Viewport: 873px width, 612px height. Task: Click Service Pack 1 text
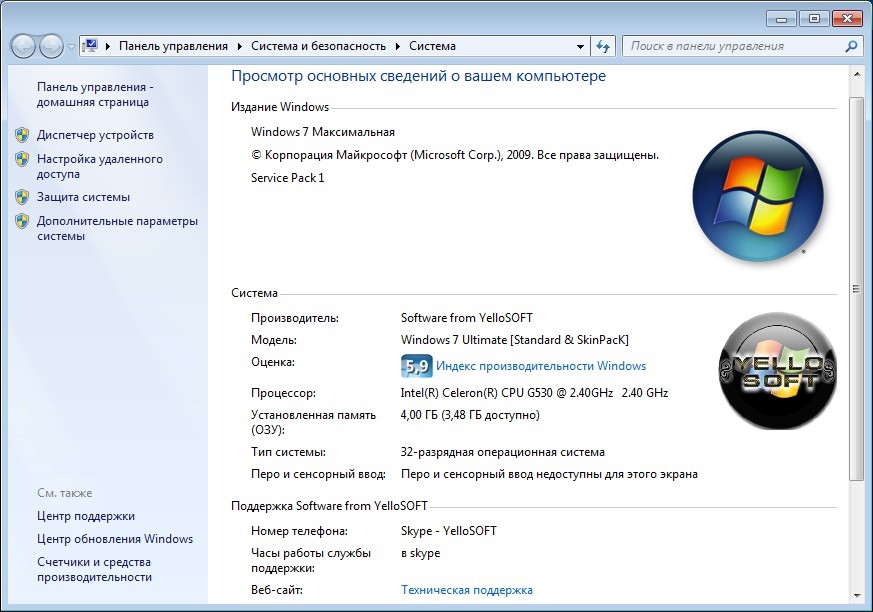[287, 178]
